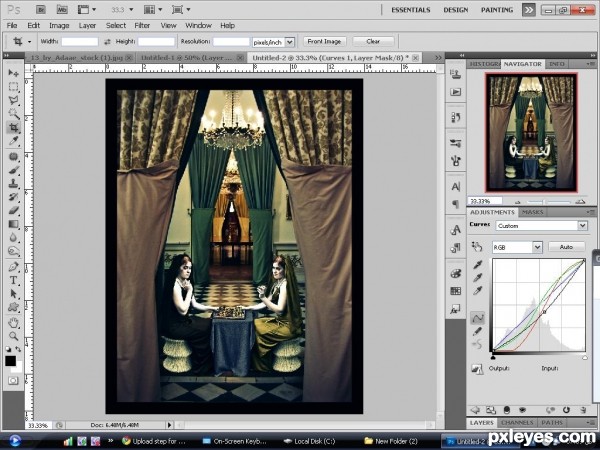This screenshot has width=600, height=450.
Task: Select the Zoom tool
Action: 13,336
